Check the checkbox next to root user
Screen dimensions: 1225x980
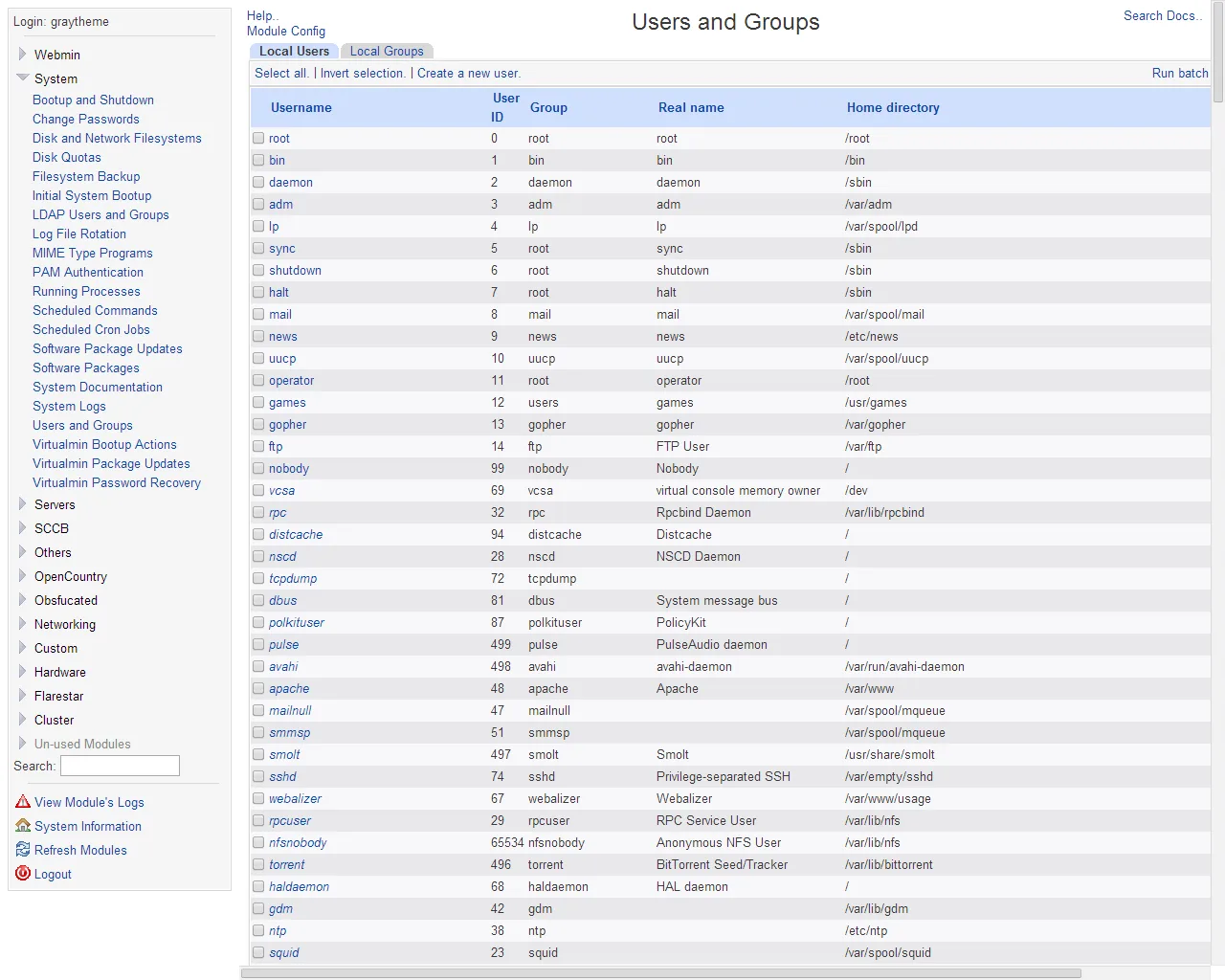tap(258, 138)
